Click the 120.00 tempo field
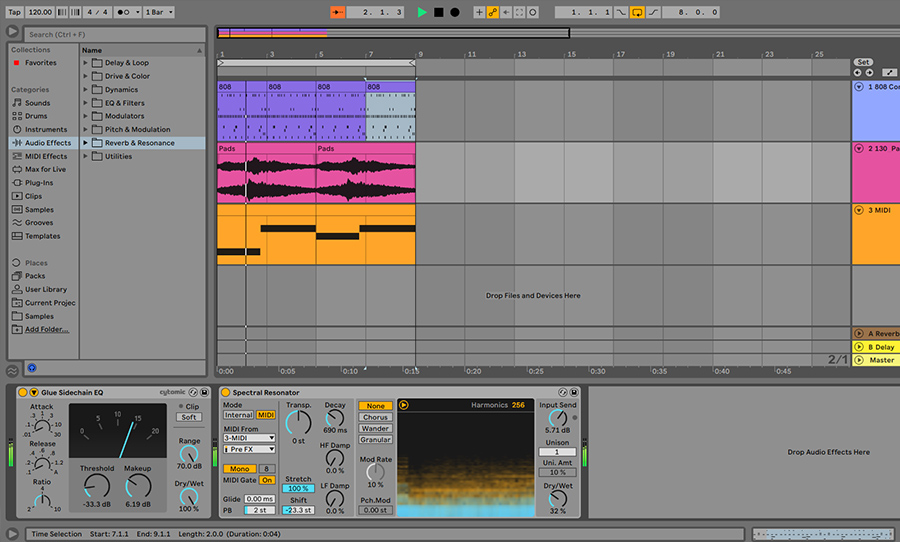Screen dimensions: 900x542 tap(40, 12)
